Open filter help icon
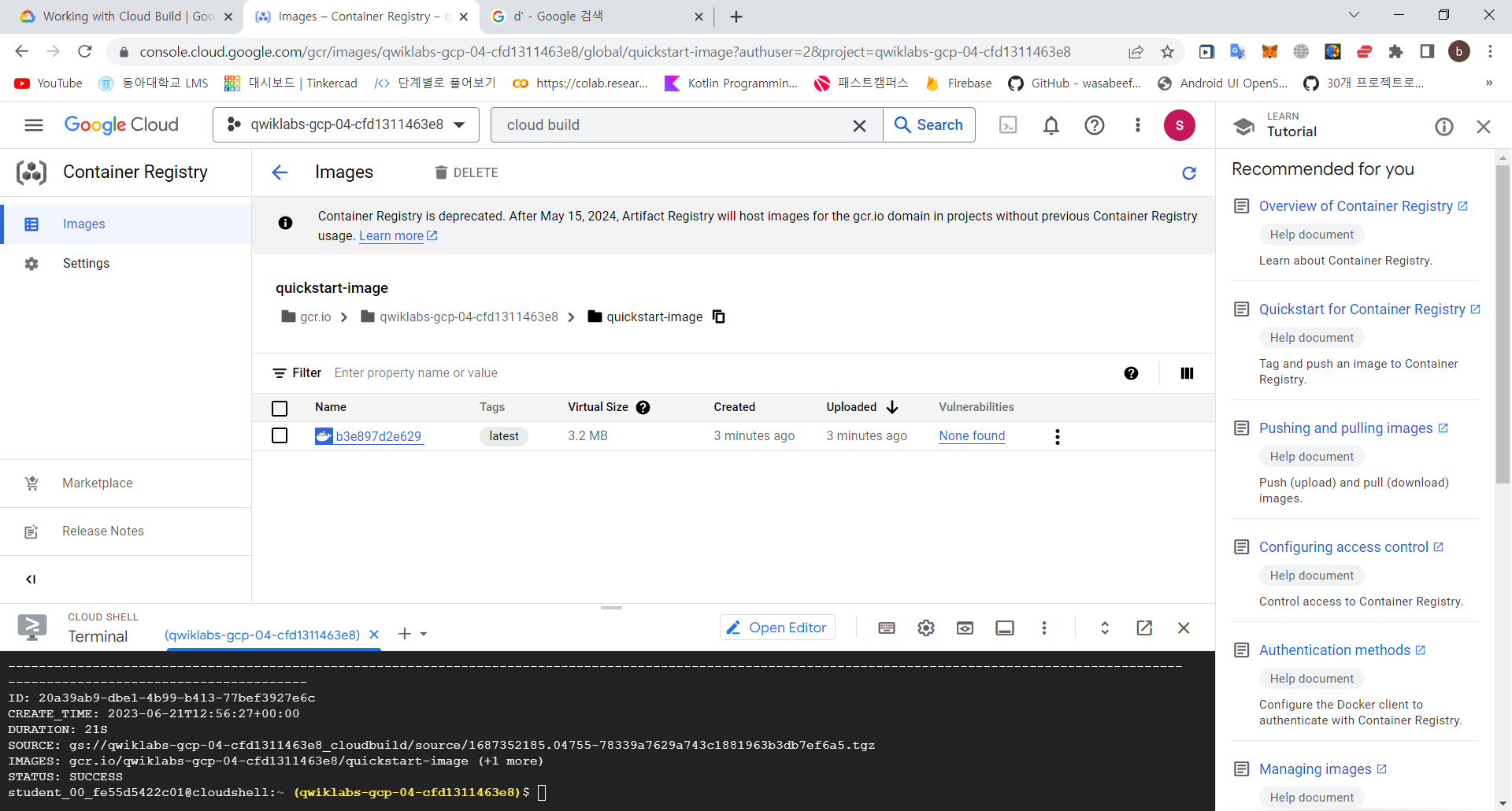Image resolution: width=1512 pixels, height=811 pixels. coord(1131,373)
